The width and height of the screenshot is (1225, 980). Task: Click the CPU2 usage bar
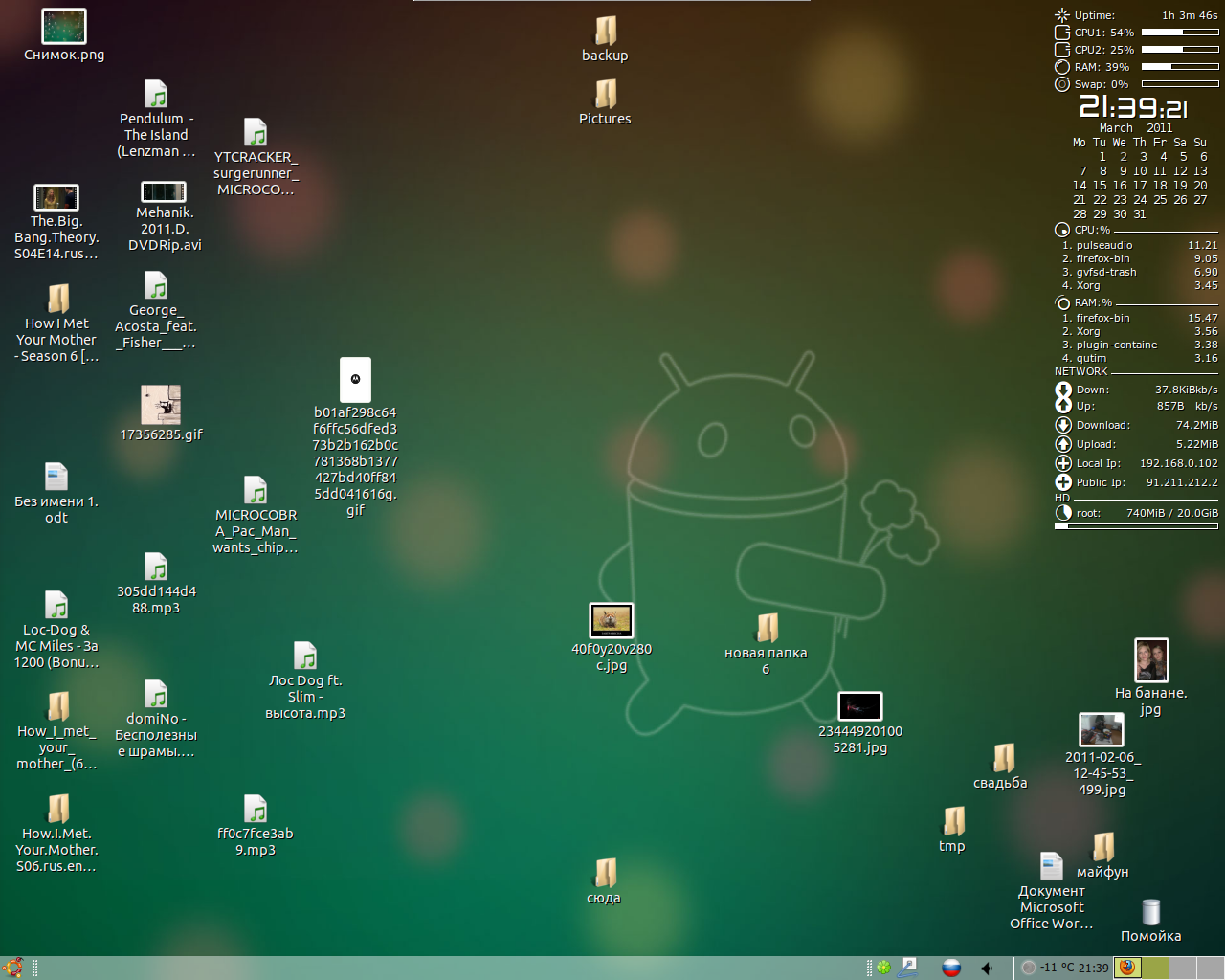click(x=1180, y=50)
